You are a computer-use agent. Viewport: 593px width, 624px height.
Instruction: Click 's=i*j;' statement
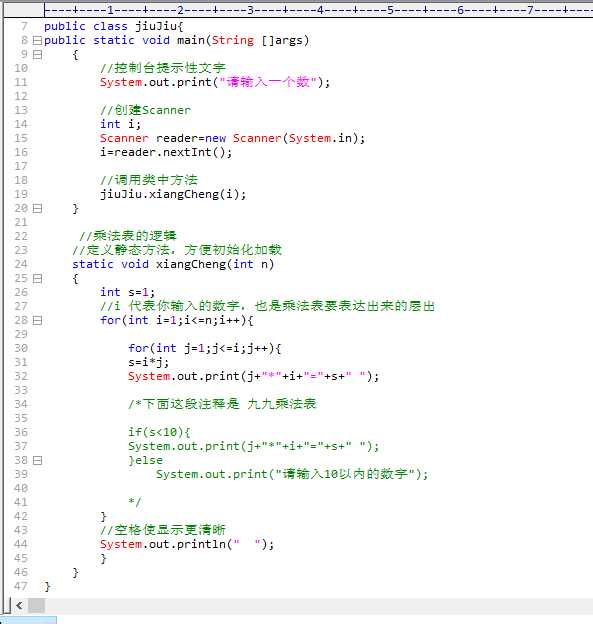(148, 362)
